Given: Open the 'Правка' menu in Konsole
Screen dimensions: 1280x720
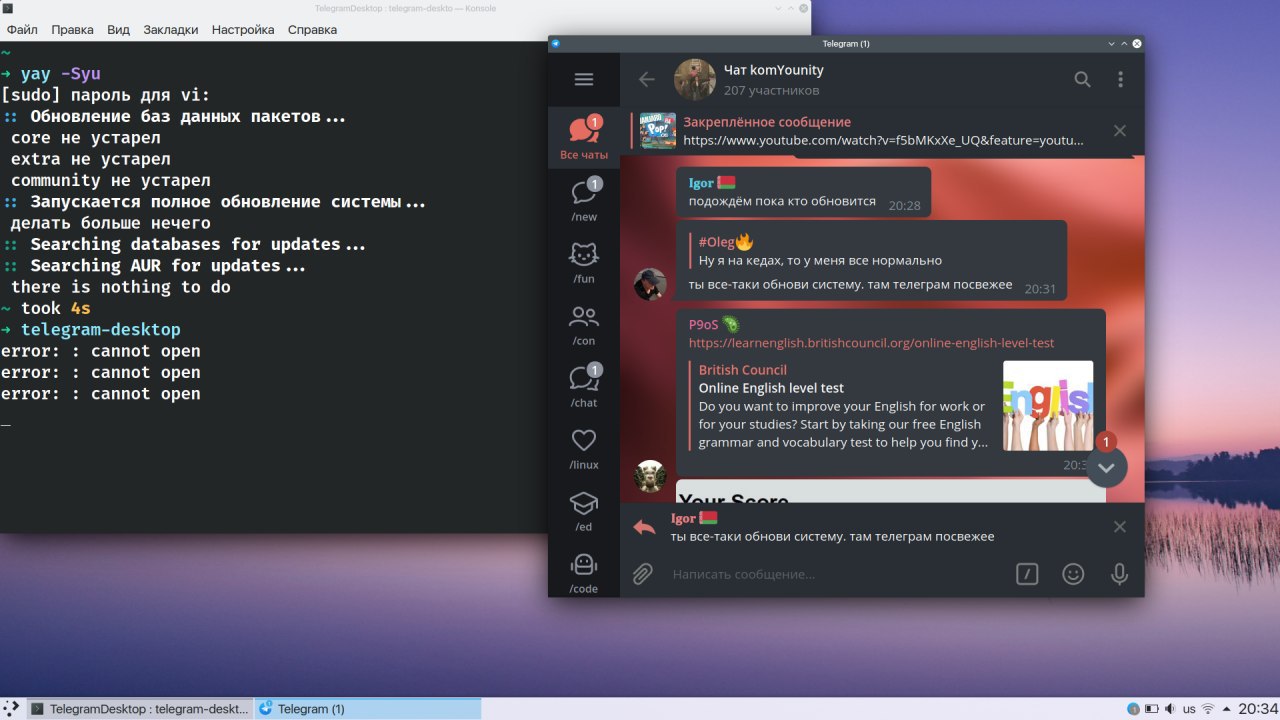Looking at the screenshot, I should coord(72,30).
